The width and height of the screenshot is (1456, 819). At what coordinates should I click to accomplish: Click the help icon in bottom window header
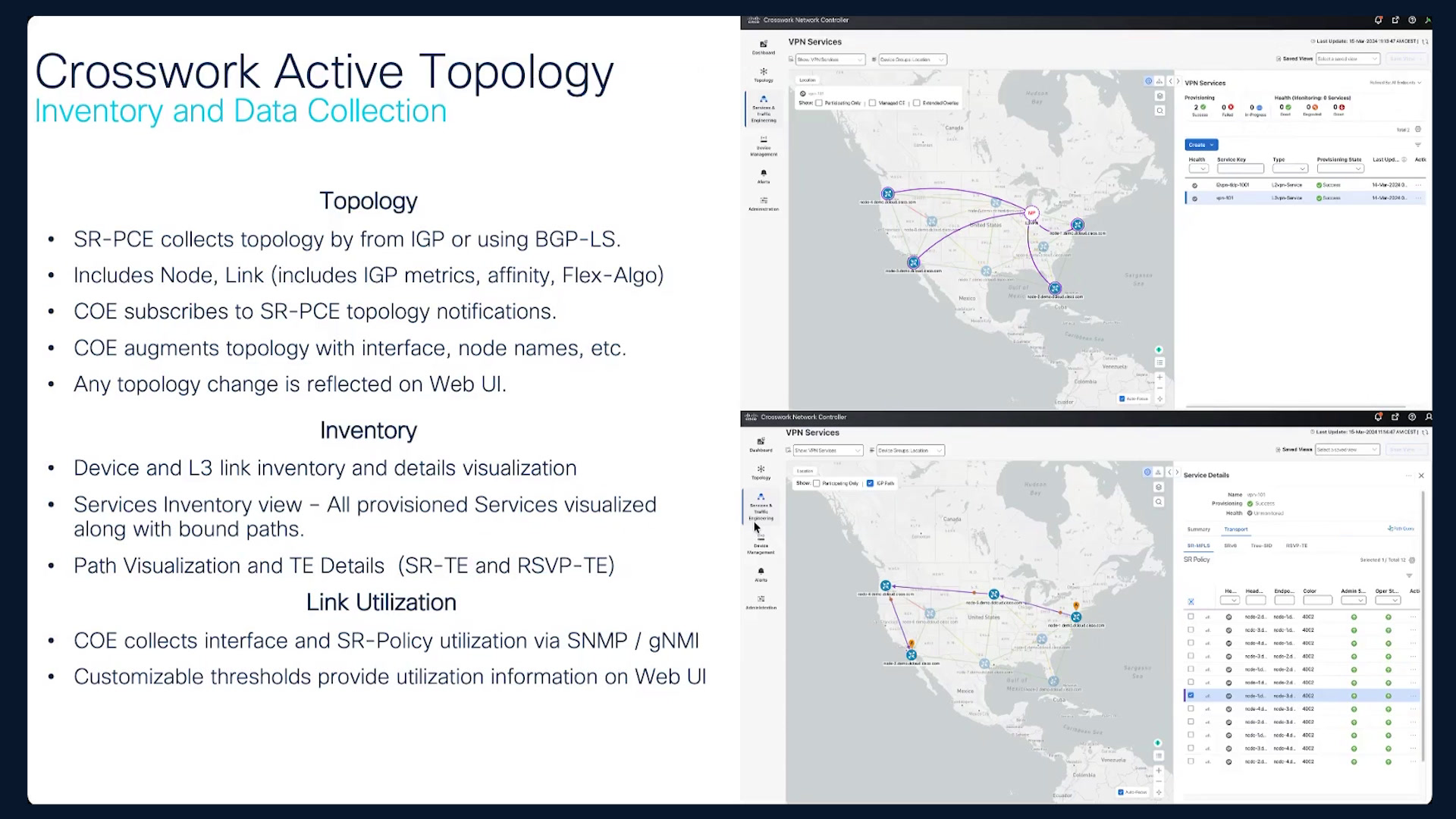[1412, 417]
